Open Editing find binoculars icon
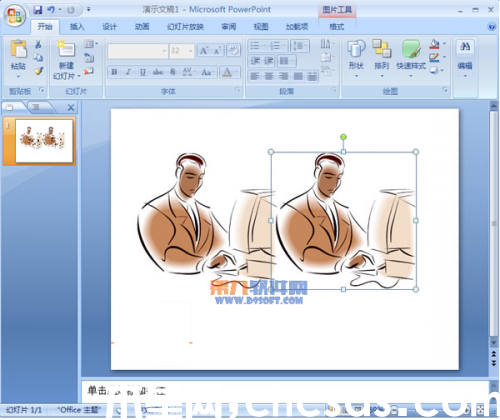 point(465,47)
